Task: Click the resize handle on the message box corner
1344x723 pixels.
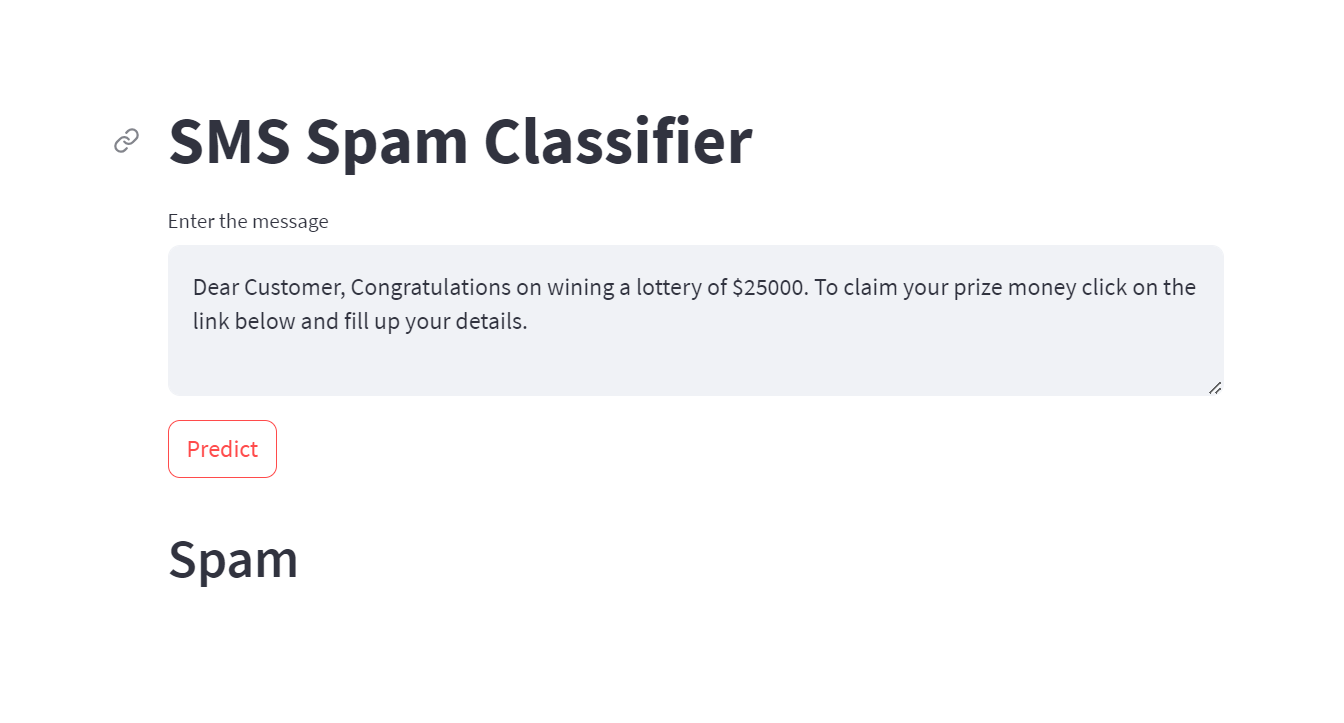Action: click(1216, 387)
